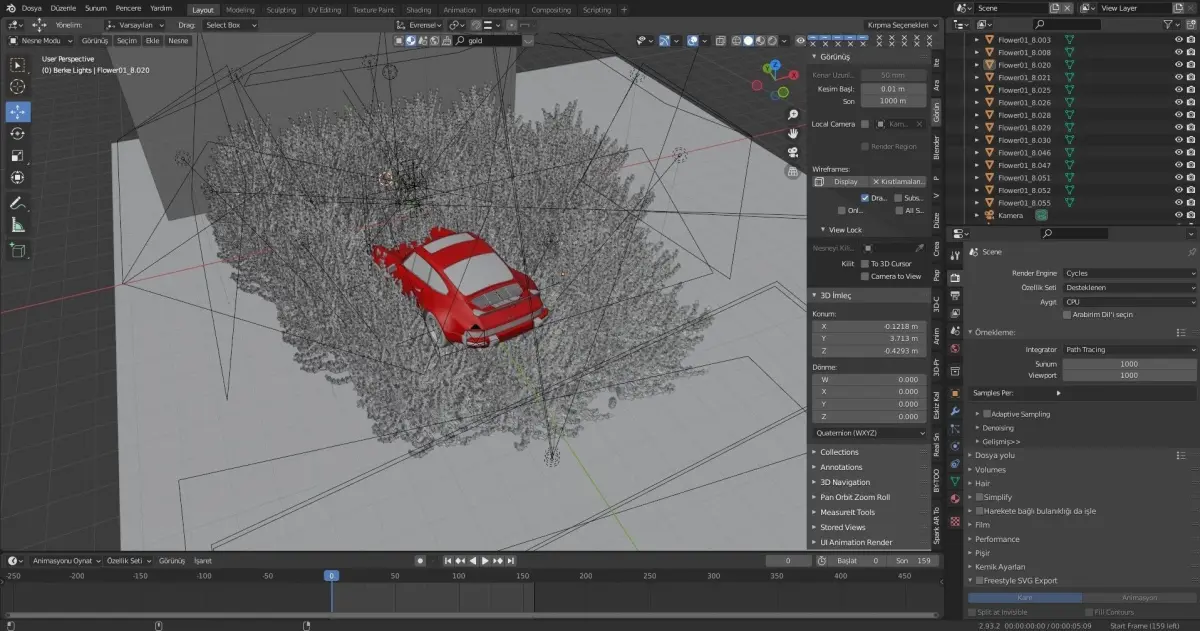Open the Ekle viewport menu
Image resolution: width=1200 pixels, height=631 pixels.
tap(153, 41)
